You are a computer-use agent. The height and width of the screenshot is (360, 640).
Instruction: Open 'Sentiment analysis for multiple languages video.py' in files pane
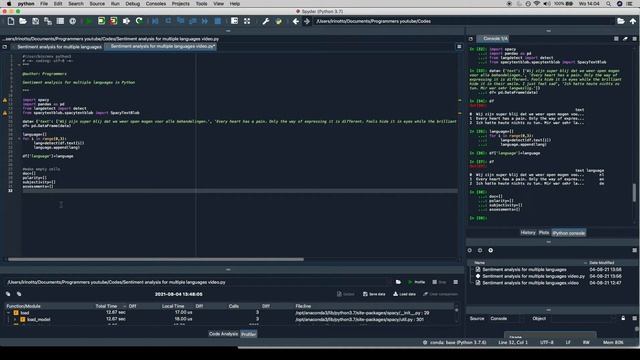pos(533,276)
